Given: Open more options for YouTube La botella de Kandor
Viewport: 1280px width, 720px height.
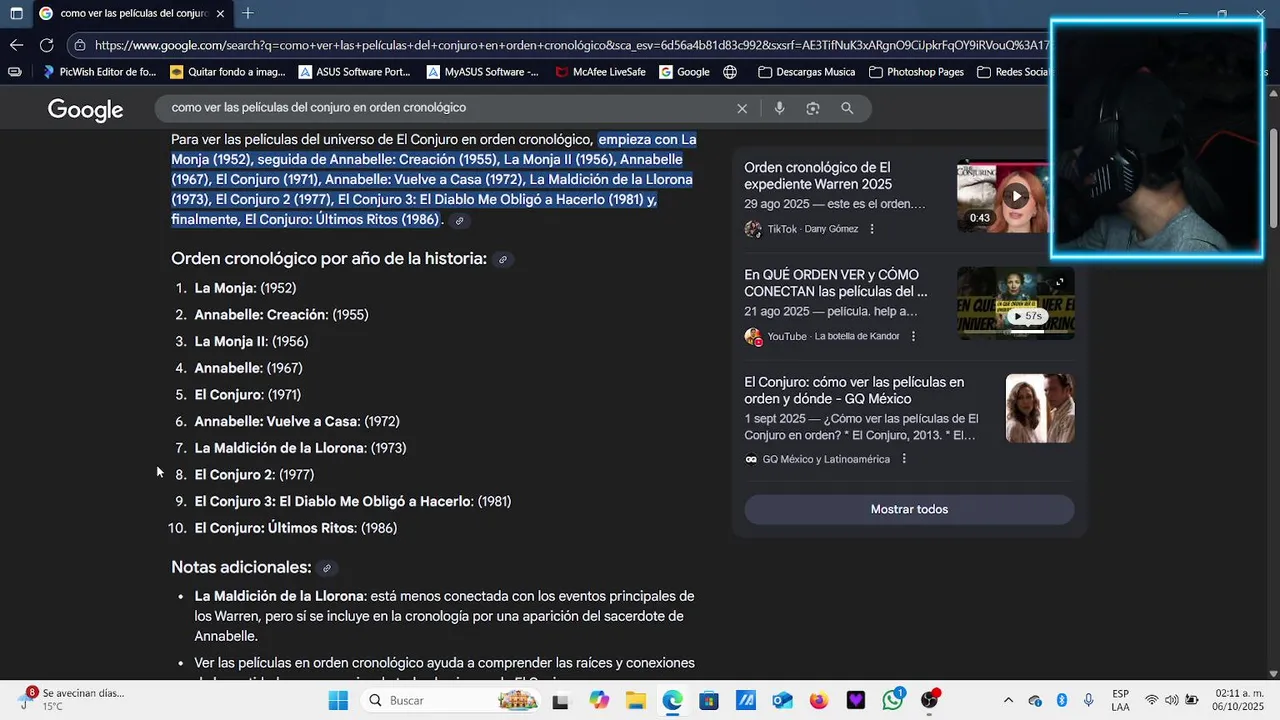Looking at the screenshot, I should pos(913,336).
